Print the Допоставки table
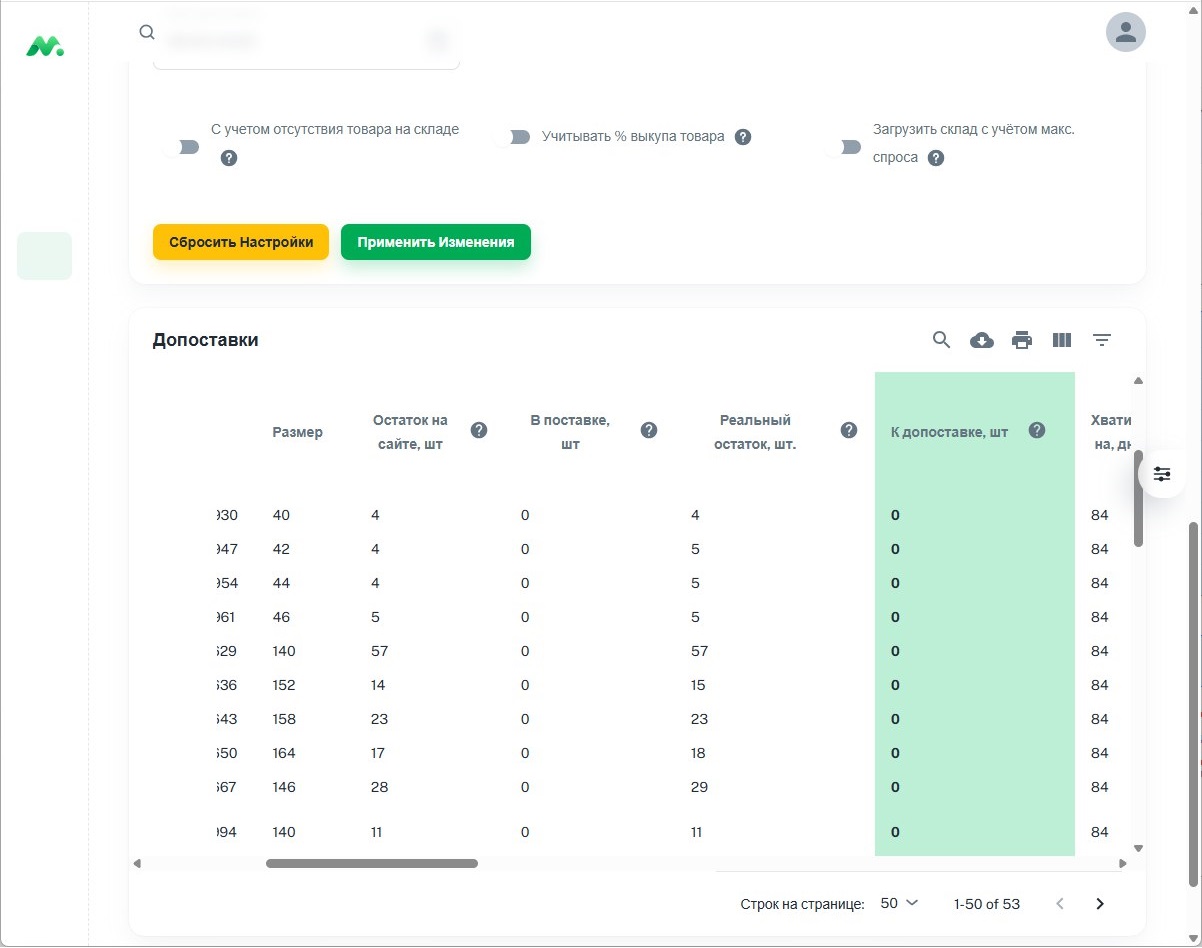The width and height of the screenshot is (1202, 948). (x=1022, y=340)
